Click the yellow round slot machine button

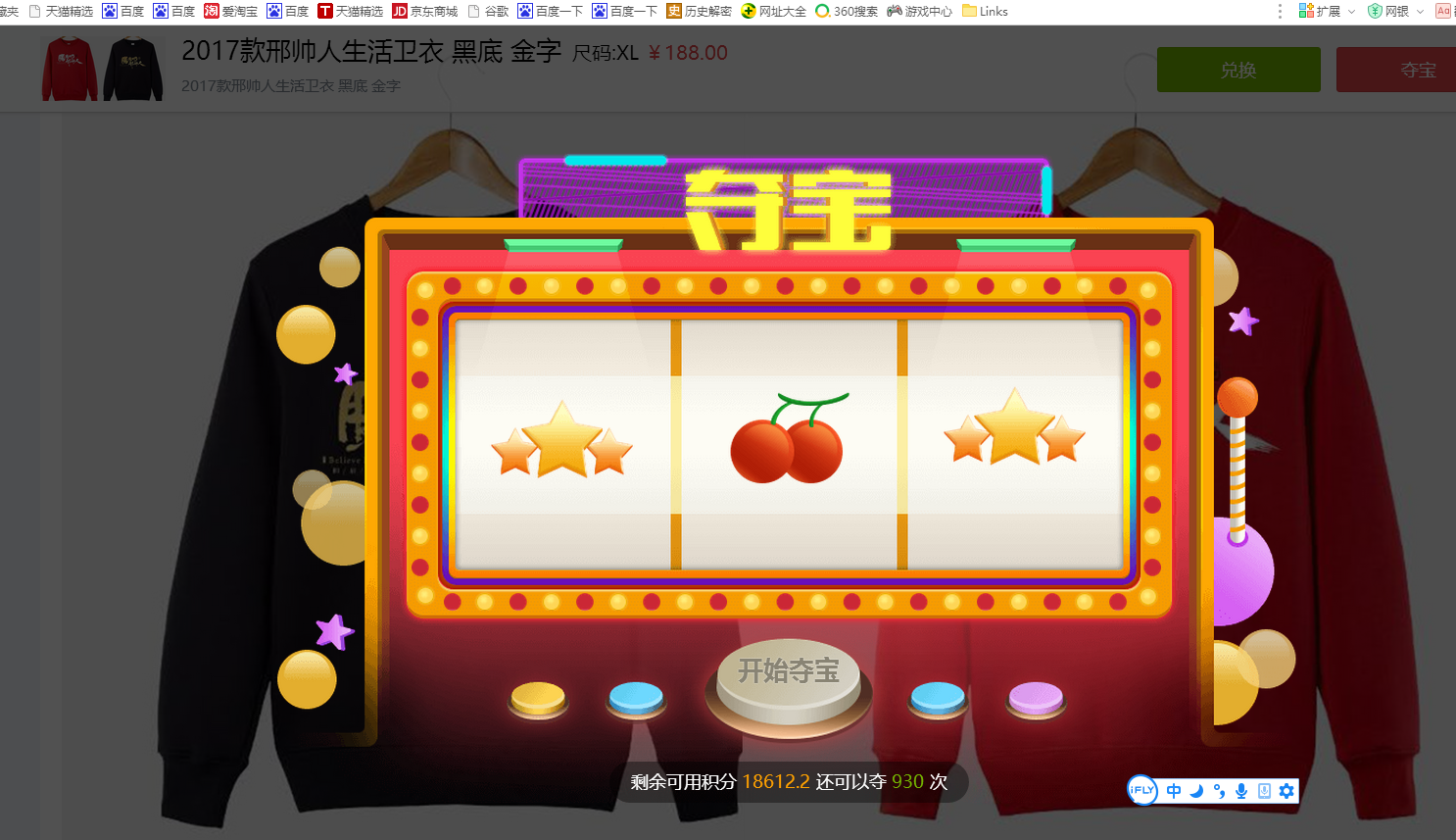click(x=538, y=698)
